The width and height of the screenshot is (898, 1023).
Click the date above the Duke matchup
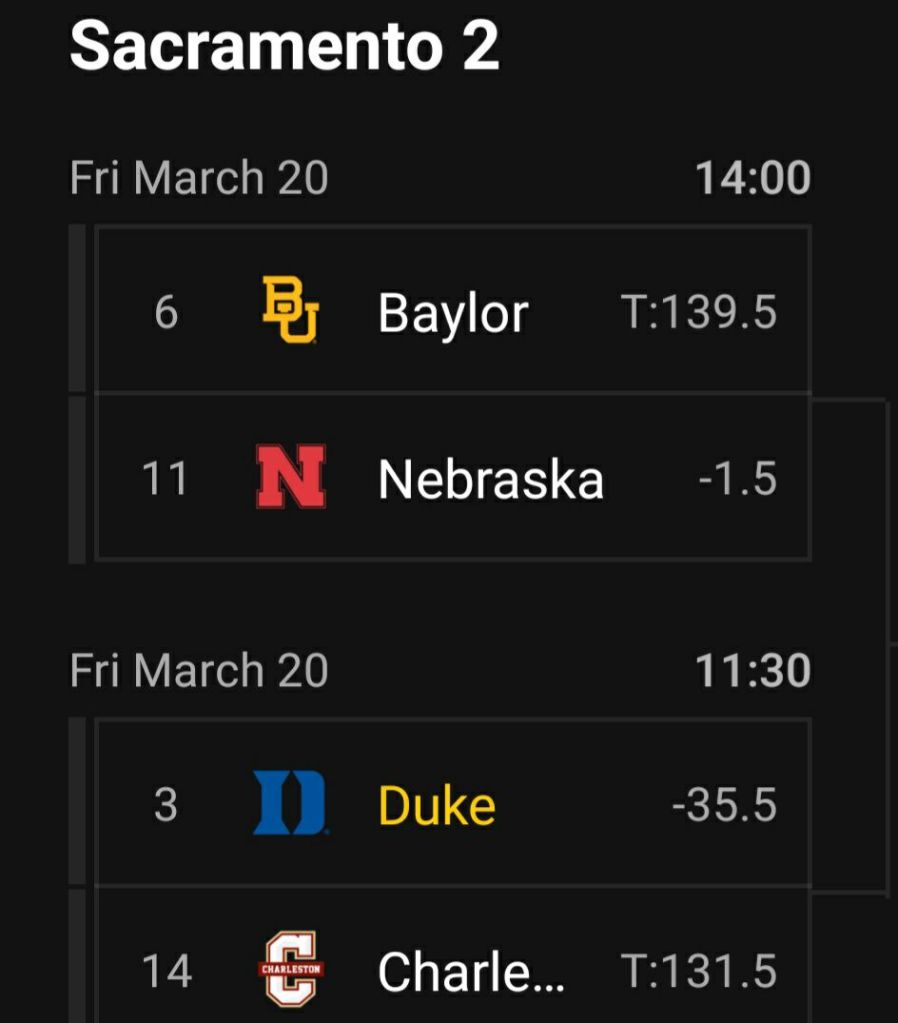point(199,670)
